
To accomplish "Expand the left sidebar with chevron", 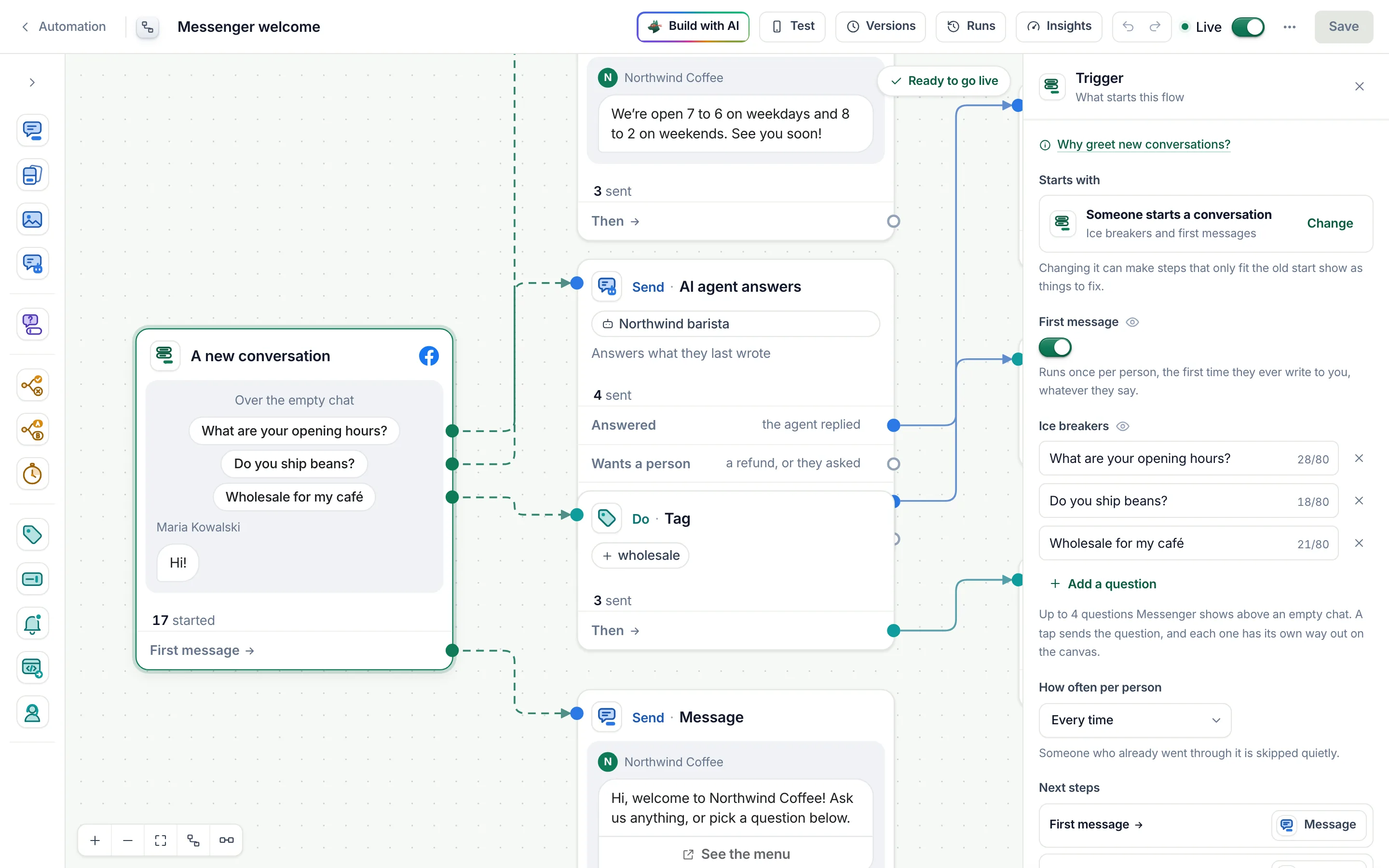I will tap(32, 82).
